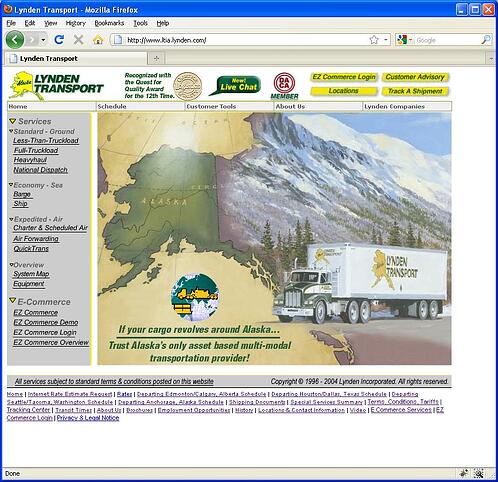Collapse the E-Commerce section triangle
This screenshot has width=498, height=482.
13,301
